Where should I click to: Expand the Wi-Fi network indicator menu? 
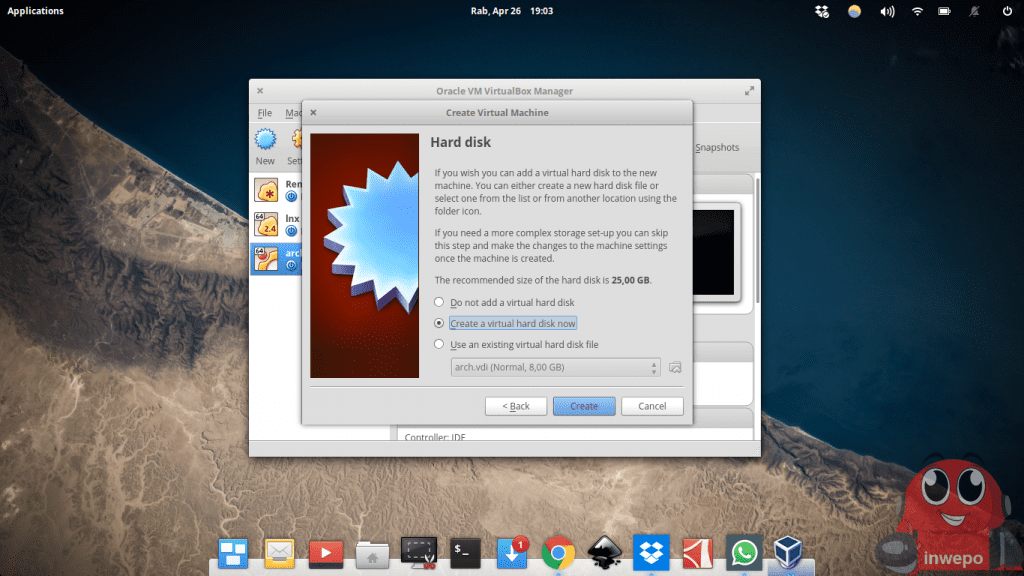917,12
